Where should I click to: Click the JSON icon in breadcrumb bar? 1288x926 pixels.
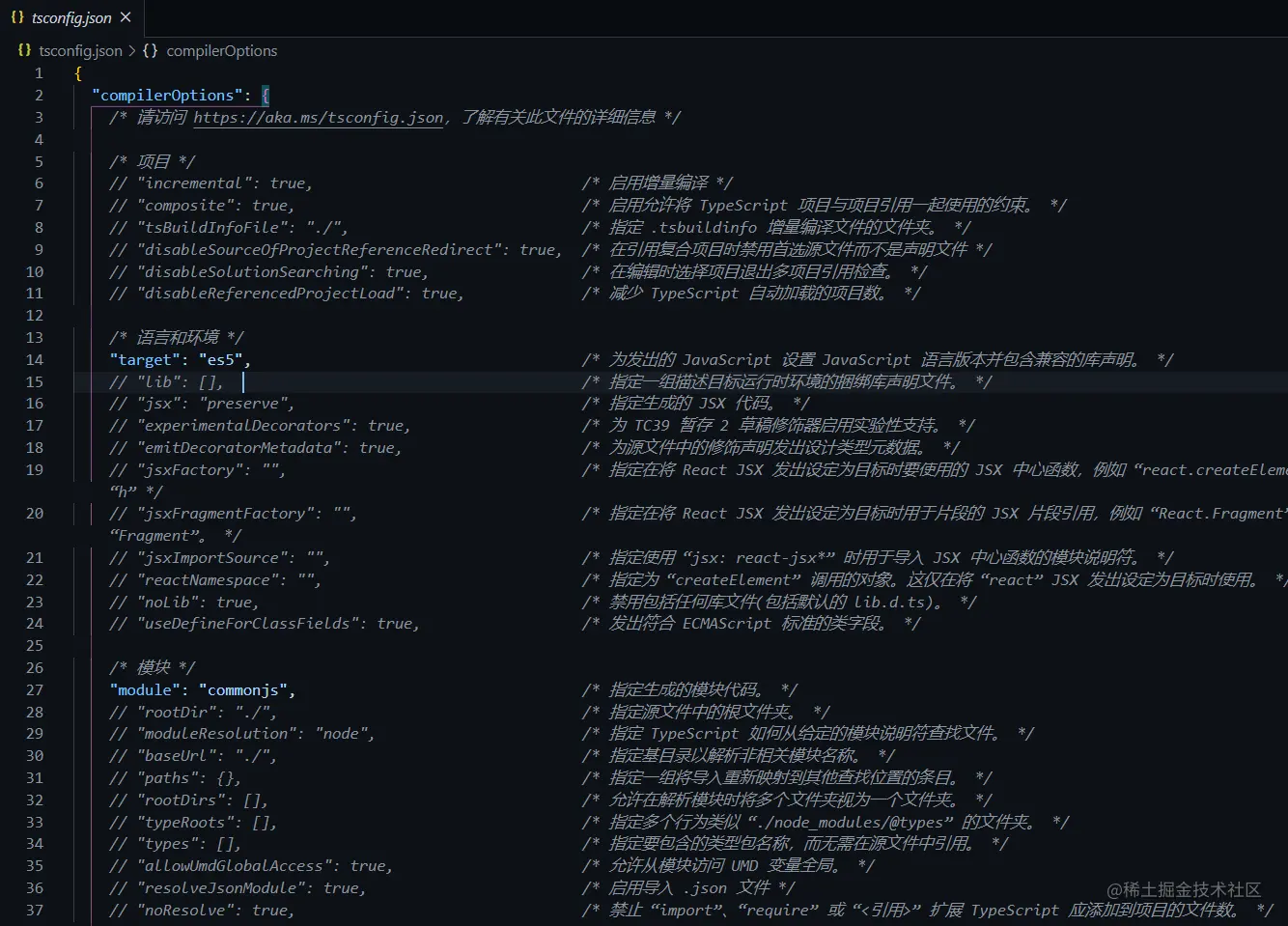click(24, 50)
